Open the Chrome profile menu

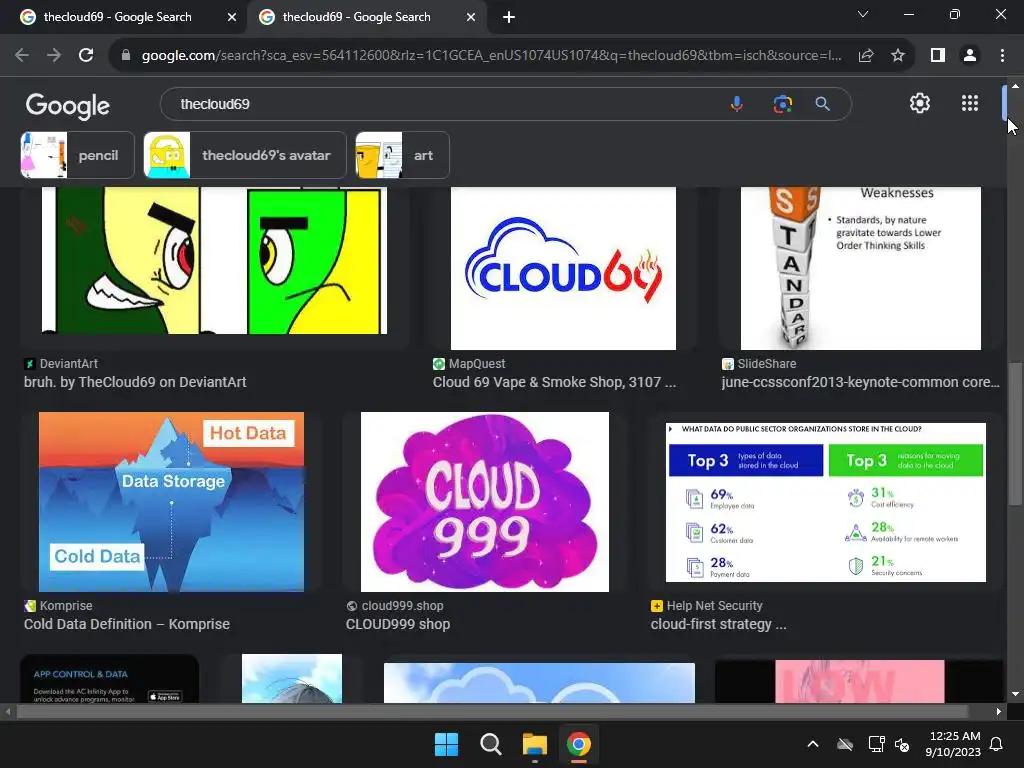970,56
